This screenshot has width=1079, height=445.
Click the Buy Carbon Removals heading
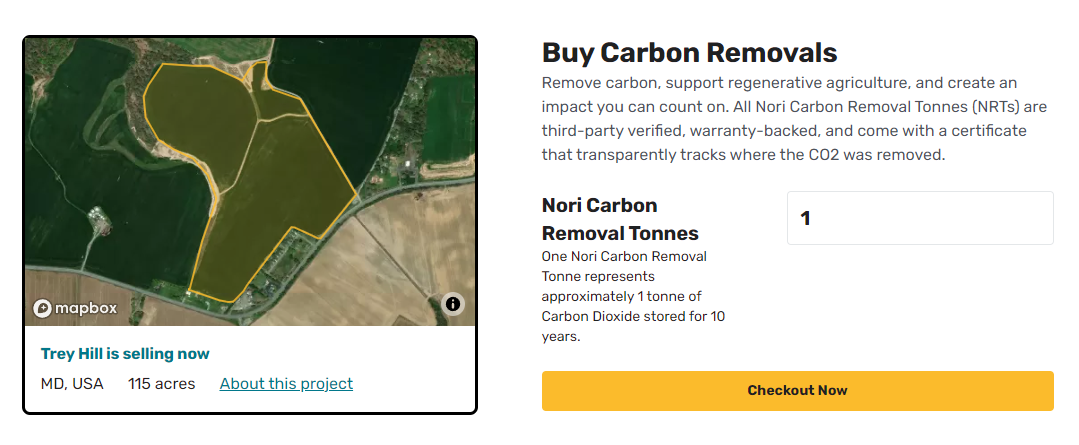tap(690, 53)
